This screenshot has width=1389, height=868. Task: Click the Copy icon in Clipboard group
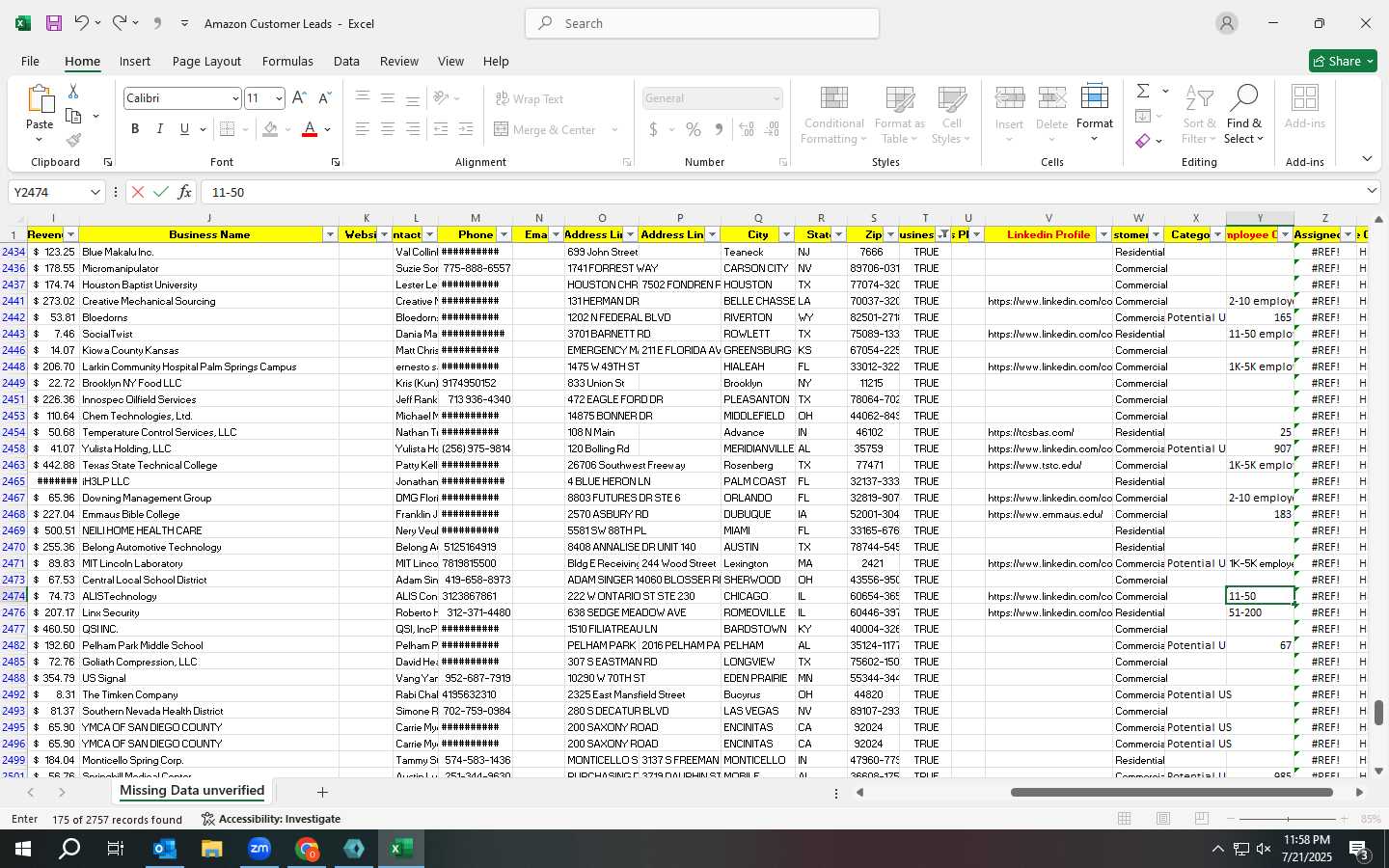pos(73,116)
